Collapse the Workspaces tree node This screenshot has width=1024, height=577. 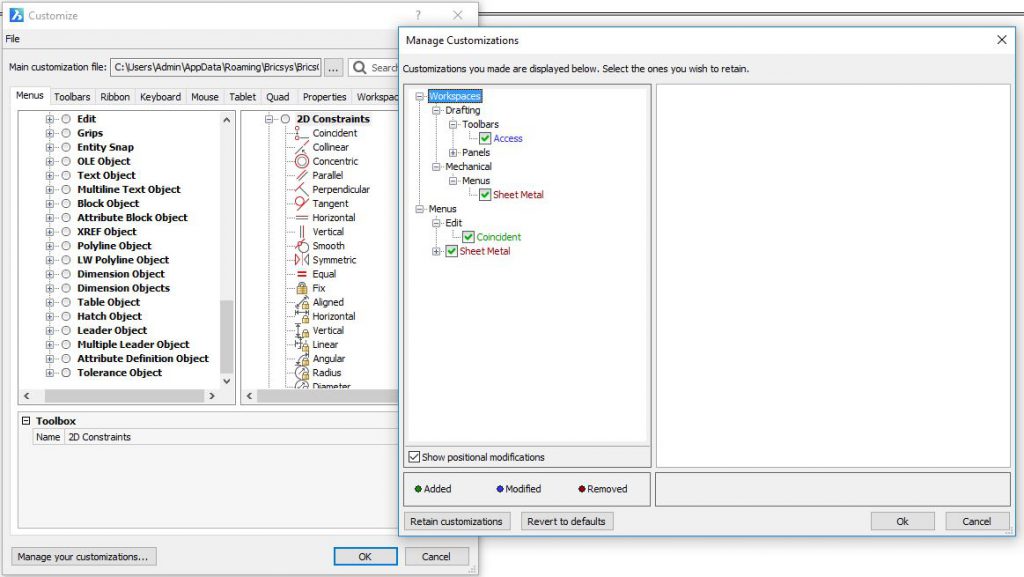(x=419, y=96)
